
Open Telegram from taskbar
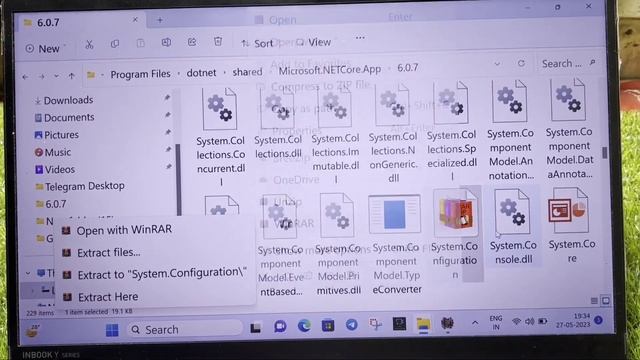(x=351, y=324)
